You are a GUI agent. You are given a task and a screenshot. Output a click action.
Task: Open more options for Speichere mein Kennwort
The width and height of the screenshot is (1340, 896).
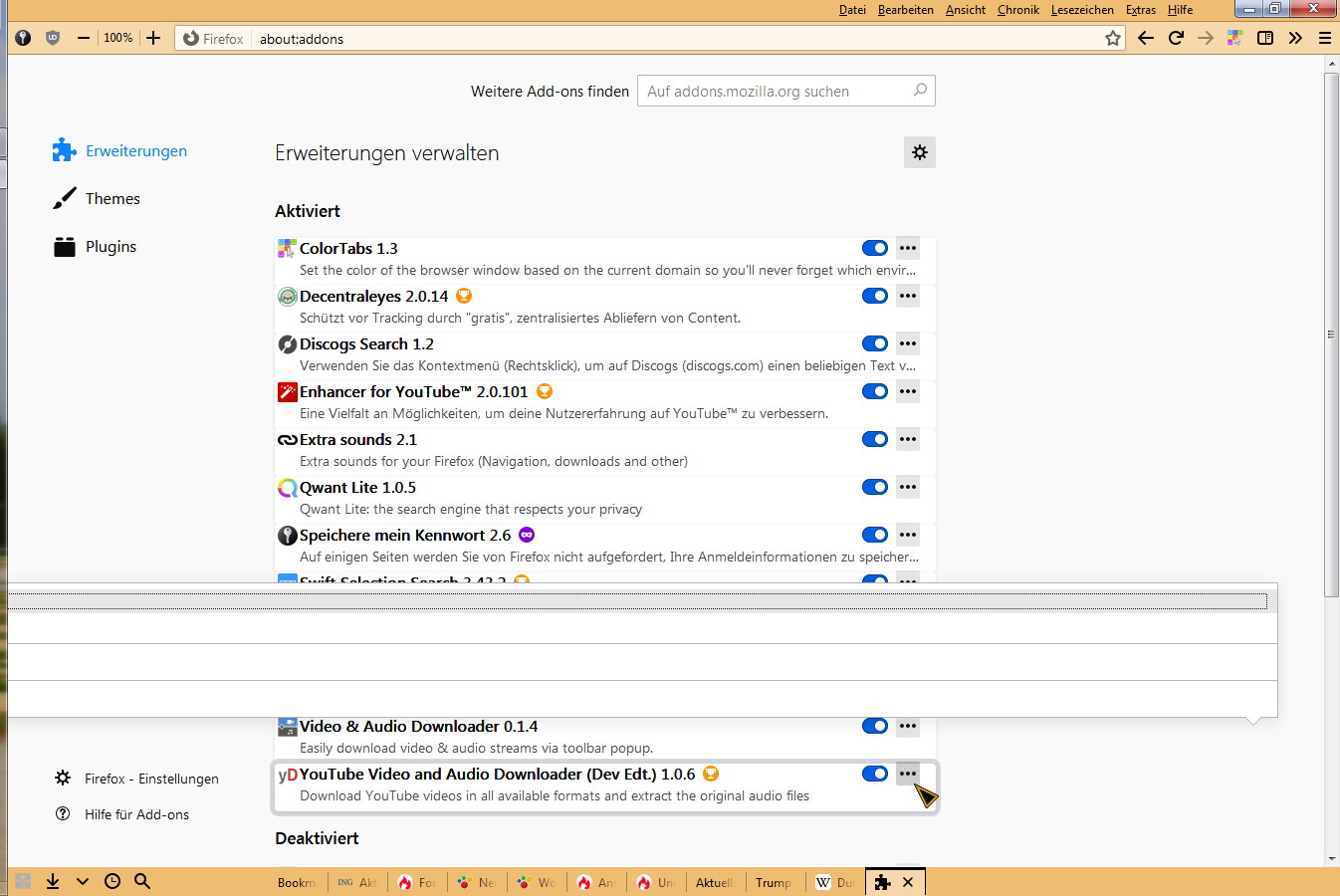point(908,535)
